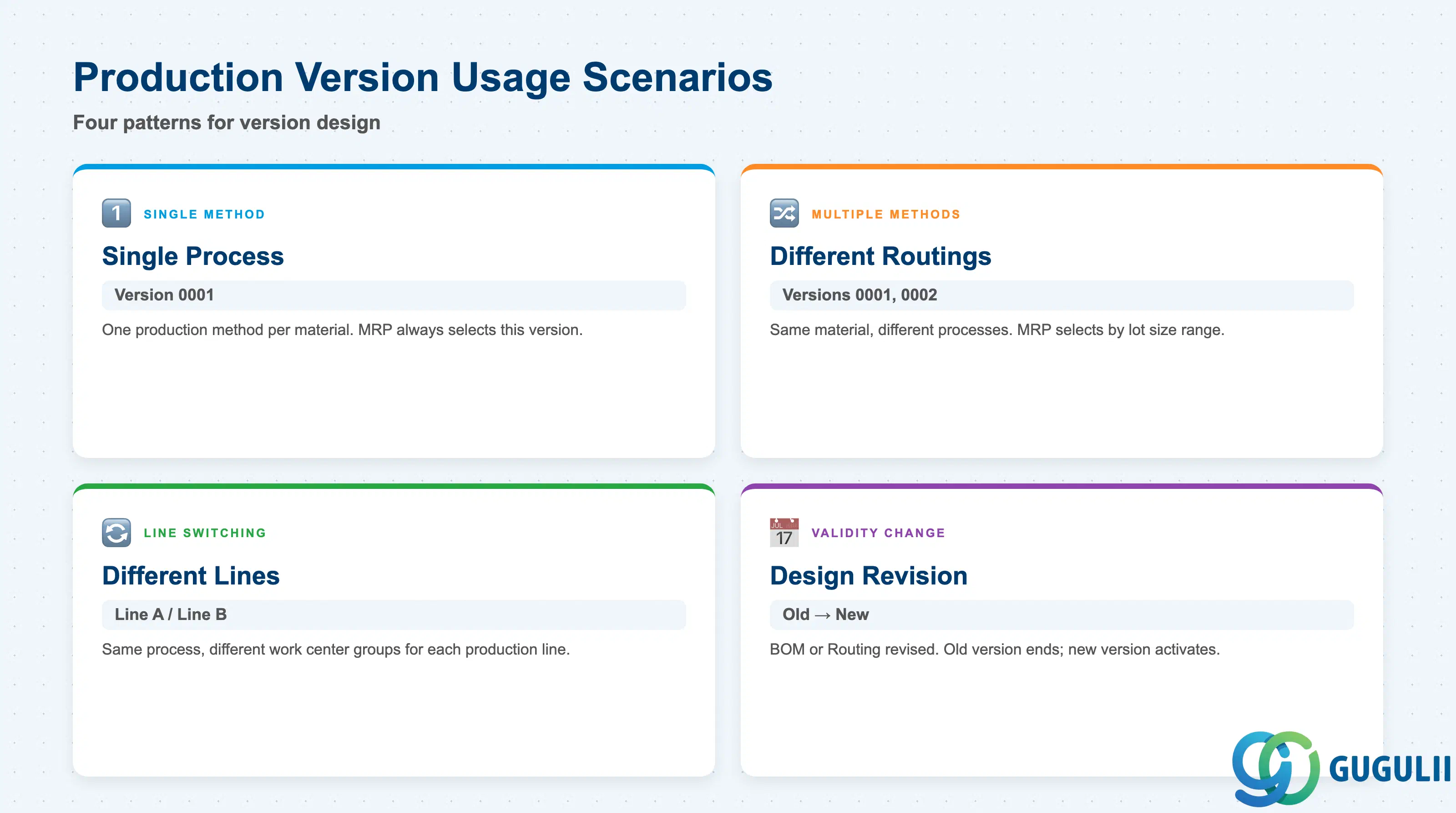
Task: Select the 'Production Version Usage Scenarios' title
Action: pyautogui.click(x=423, y=77)
